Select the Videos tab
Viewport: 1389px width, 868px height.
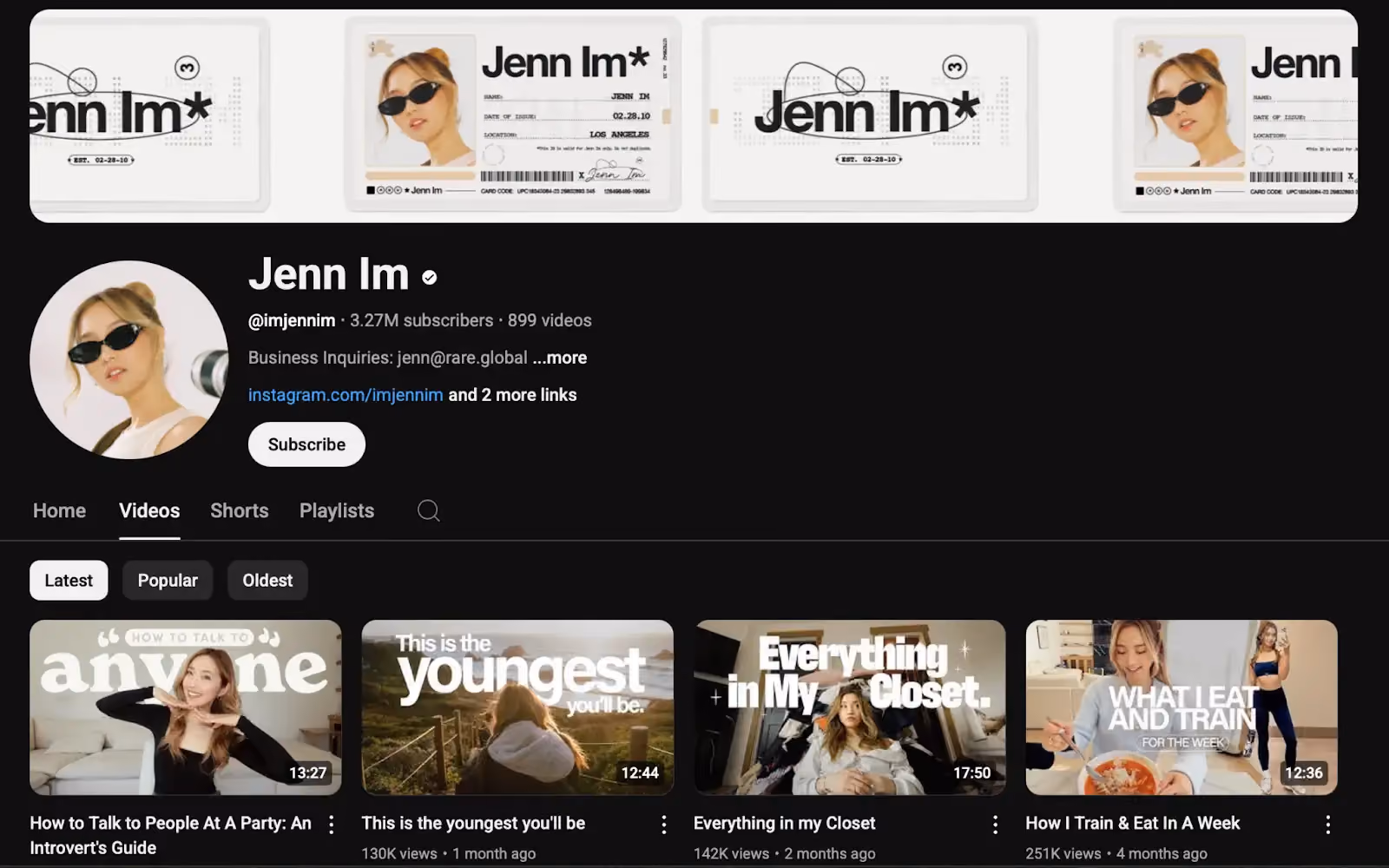tap(149, 510)
